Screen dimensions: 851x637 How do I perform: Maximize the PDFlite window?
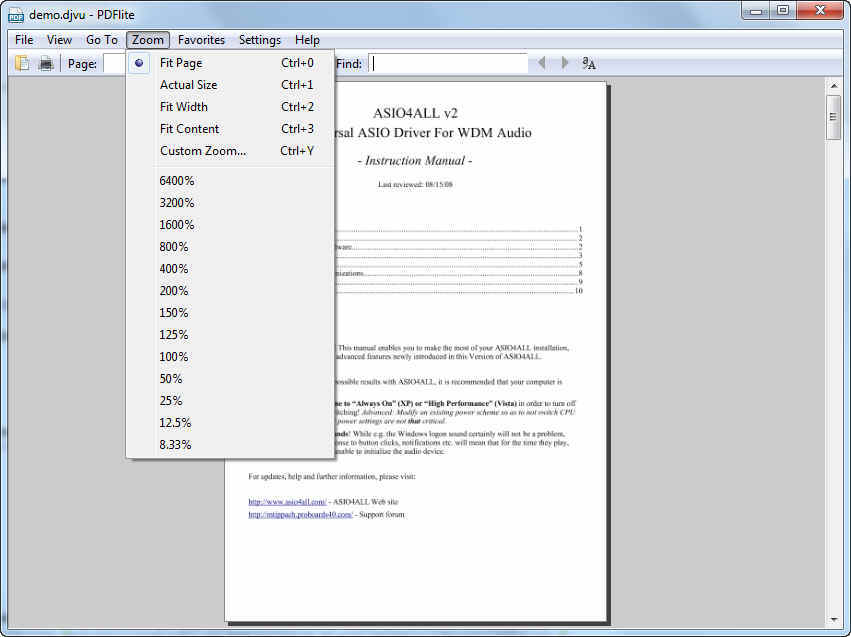click(x=783, y=10)
